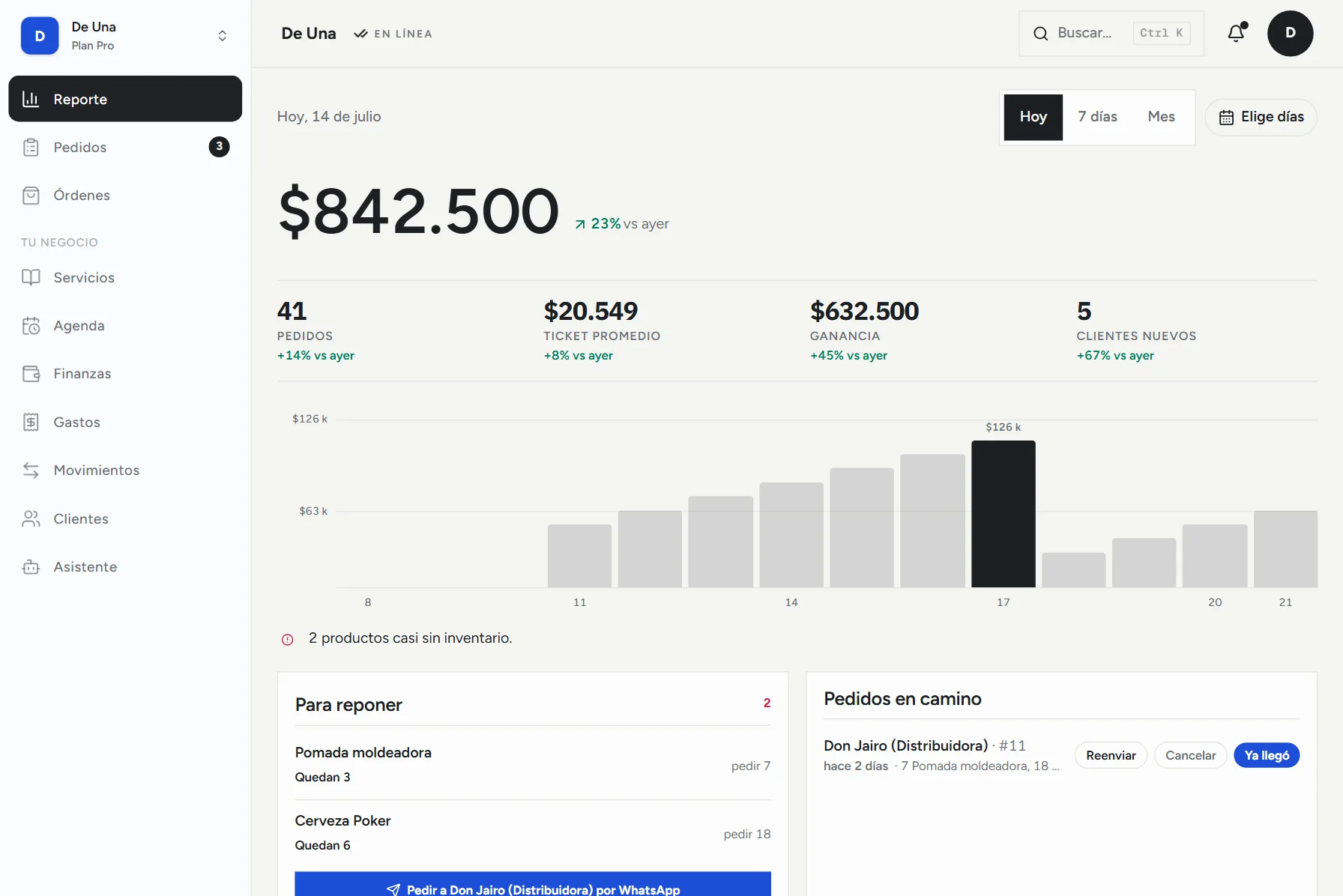
Task: Open the Finanzas section
Action: click(x=125, y=374)
